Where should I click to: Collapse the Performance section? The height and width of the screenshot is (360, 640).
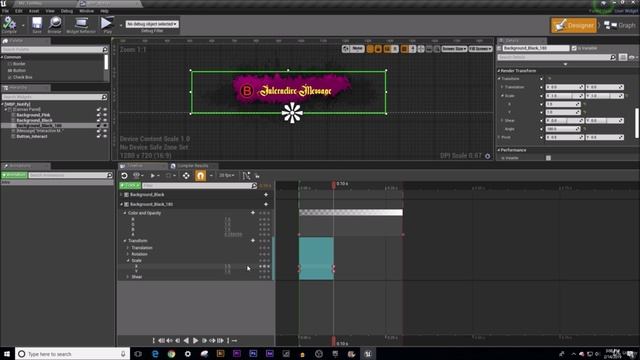tap(499, 150)
